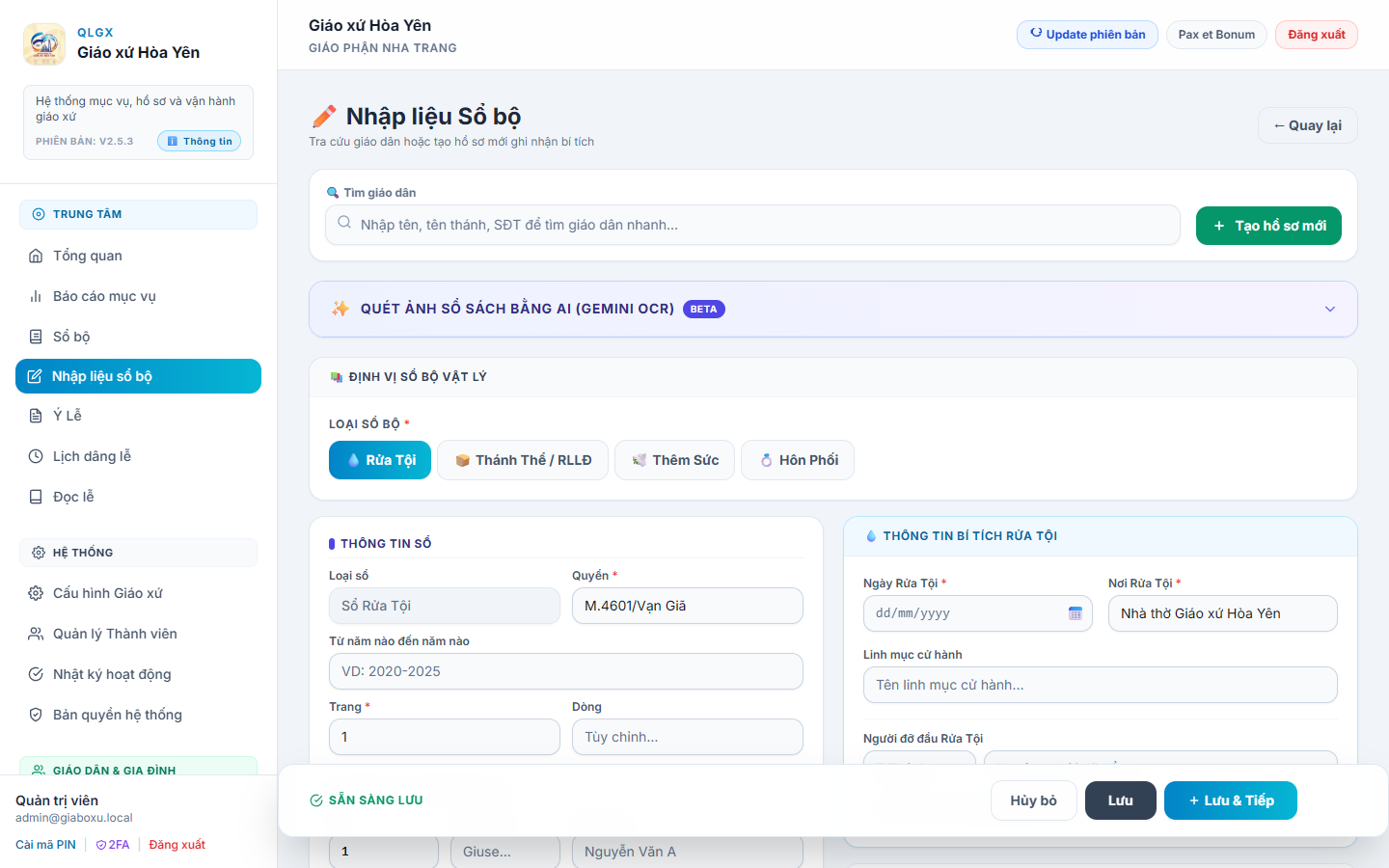The image size is (1389, 868).
Task: Click the QLGX parish logo icon
Action: (x=44, y=44)
